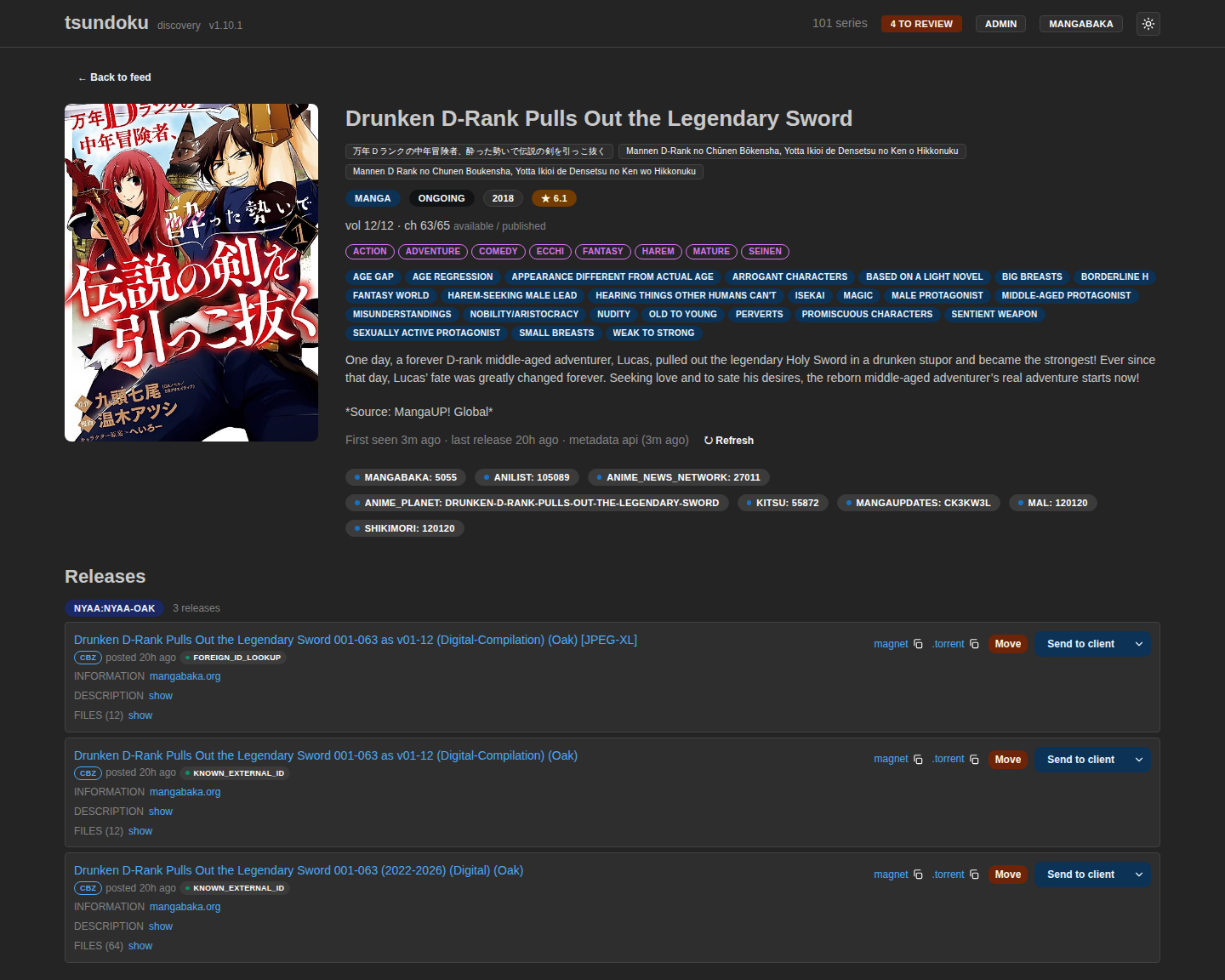Copy .torrent link for the JPEG-XL release
The width and height of the screenshot is (1225, 980).
(974, 644)
